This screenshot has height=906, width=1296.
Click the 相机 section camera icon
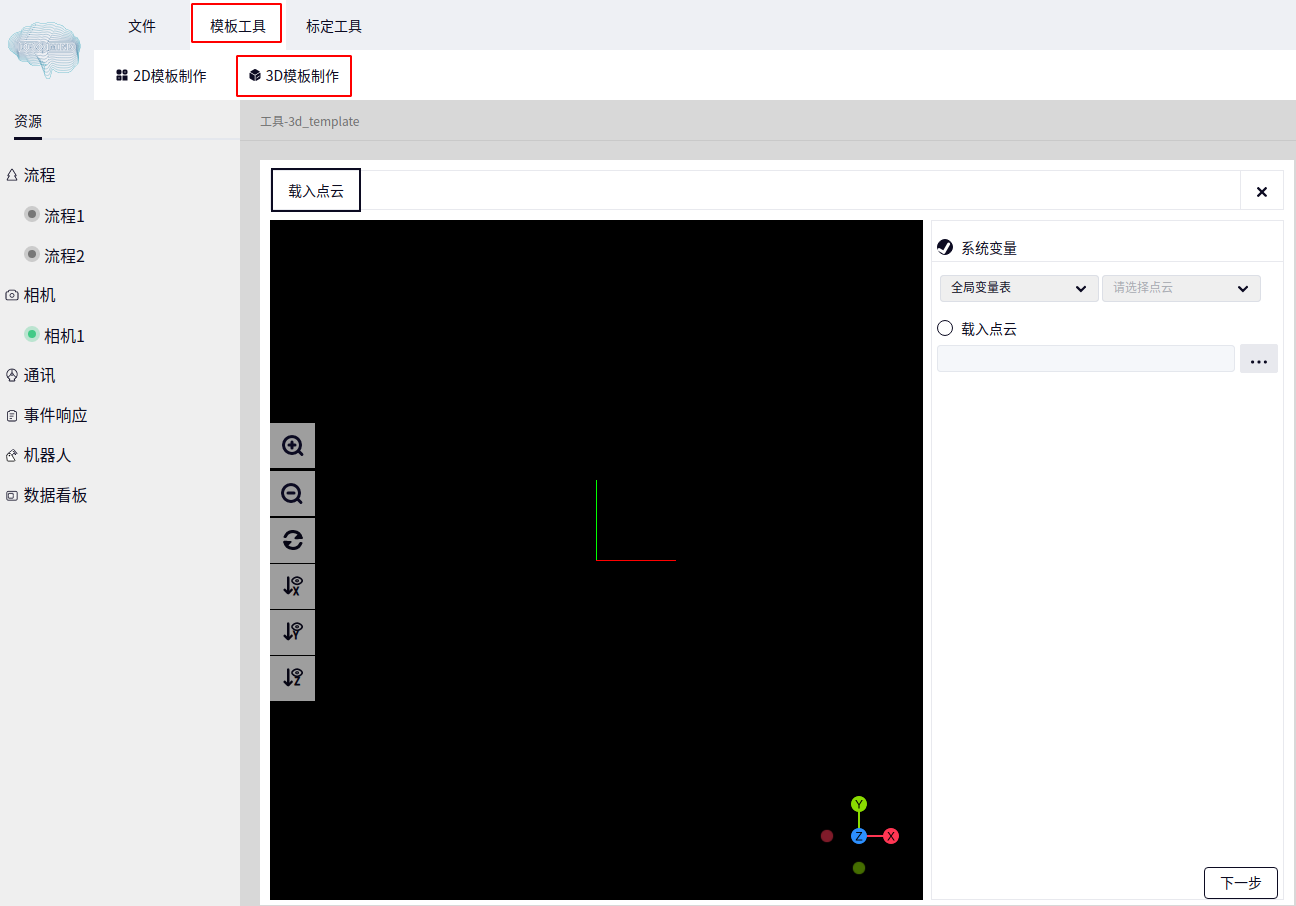point(12,295)
